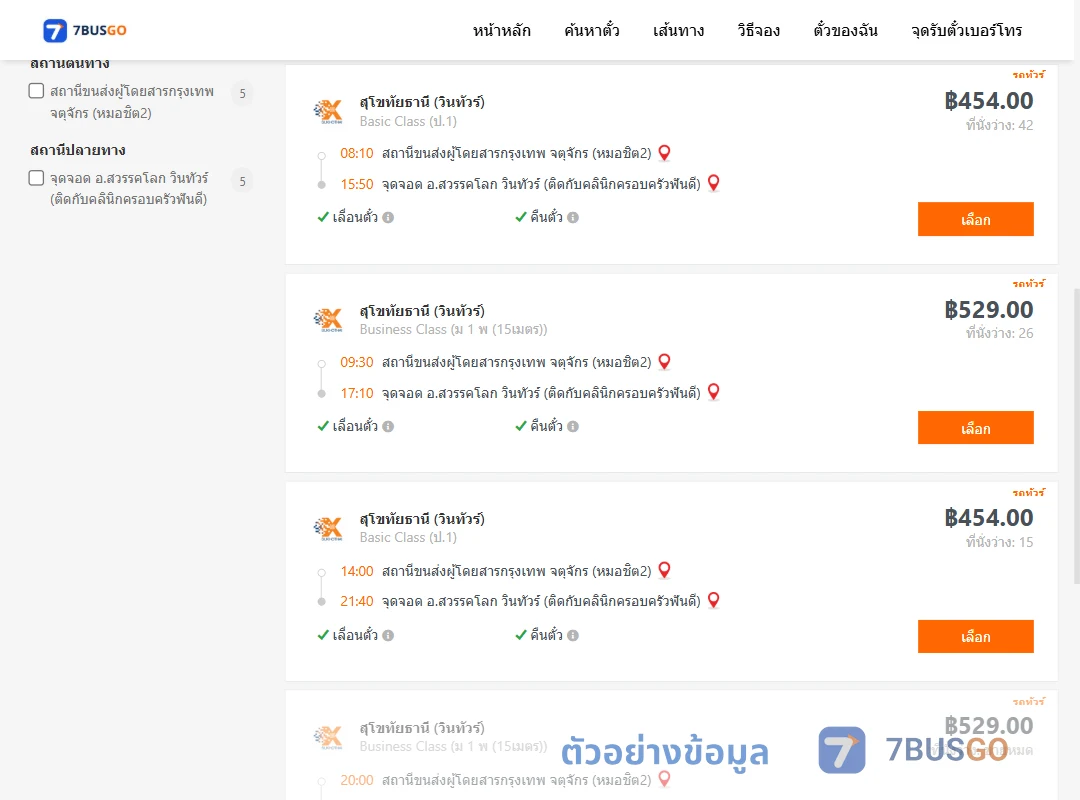Click info icon for คืนตั๋ว in 09:30 trip
Screen dimensions: 1080x800
click(573, 427)
